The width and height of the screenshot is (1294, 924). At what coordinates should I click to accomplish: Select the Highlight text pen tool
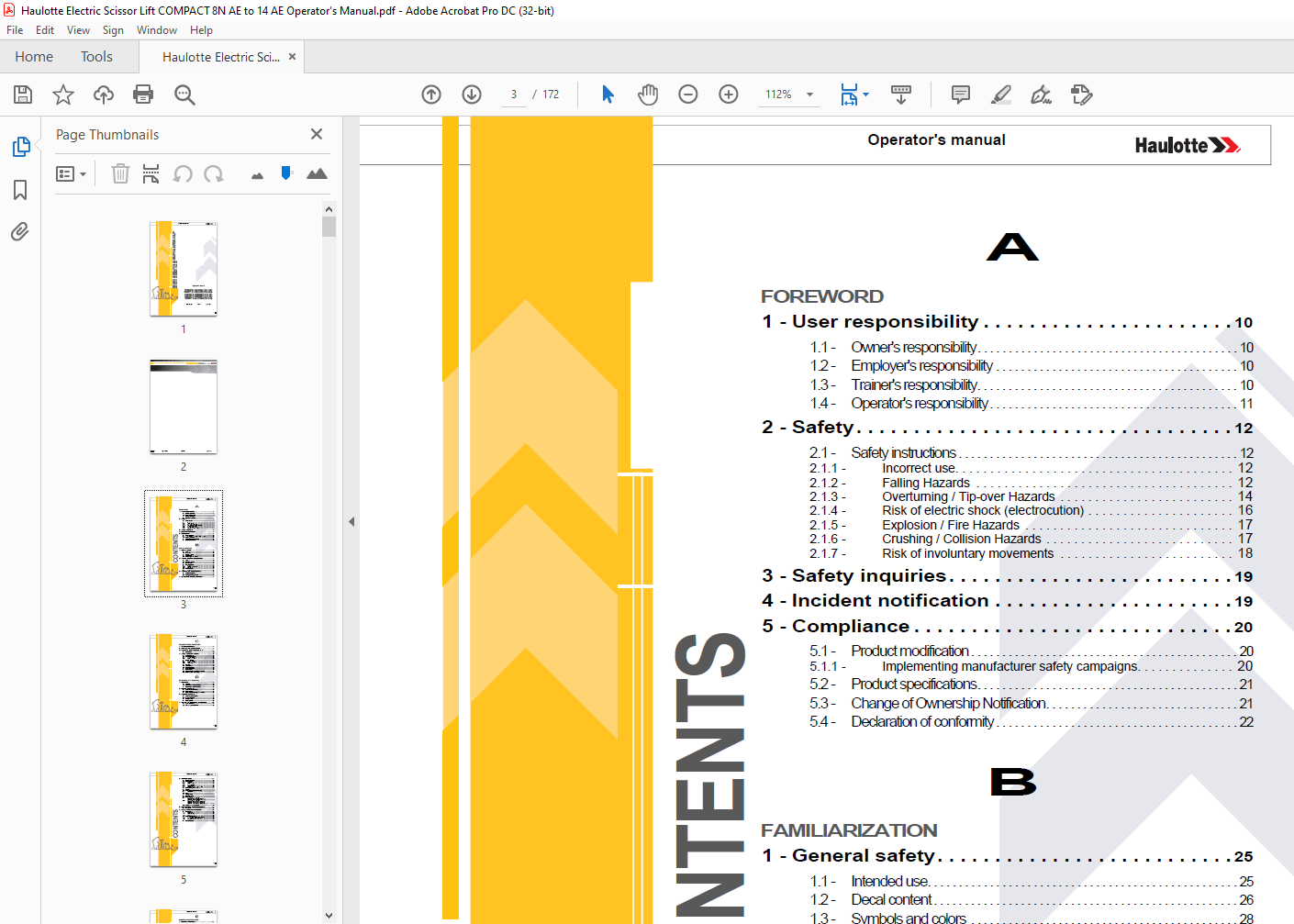click(1001, 95)
